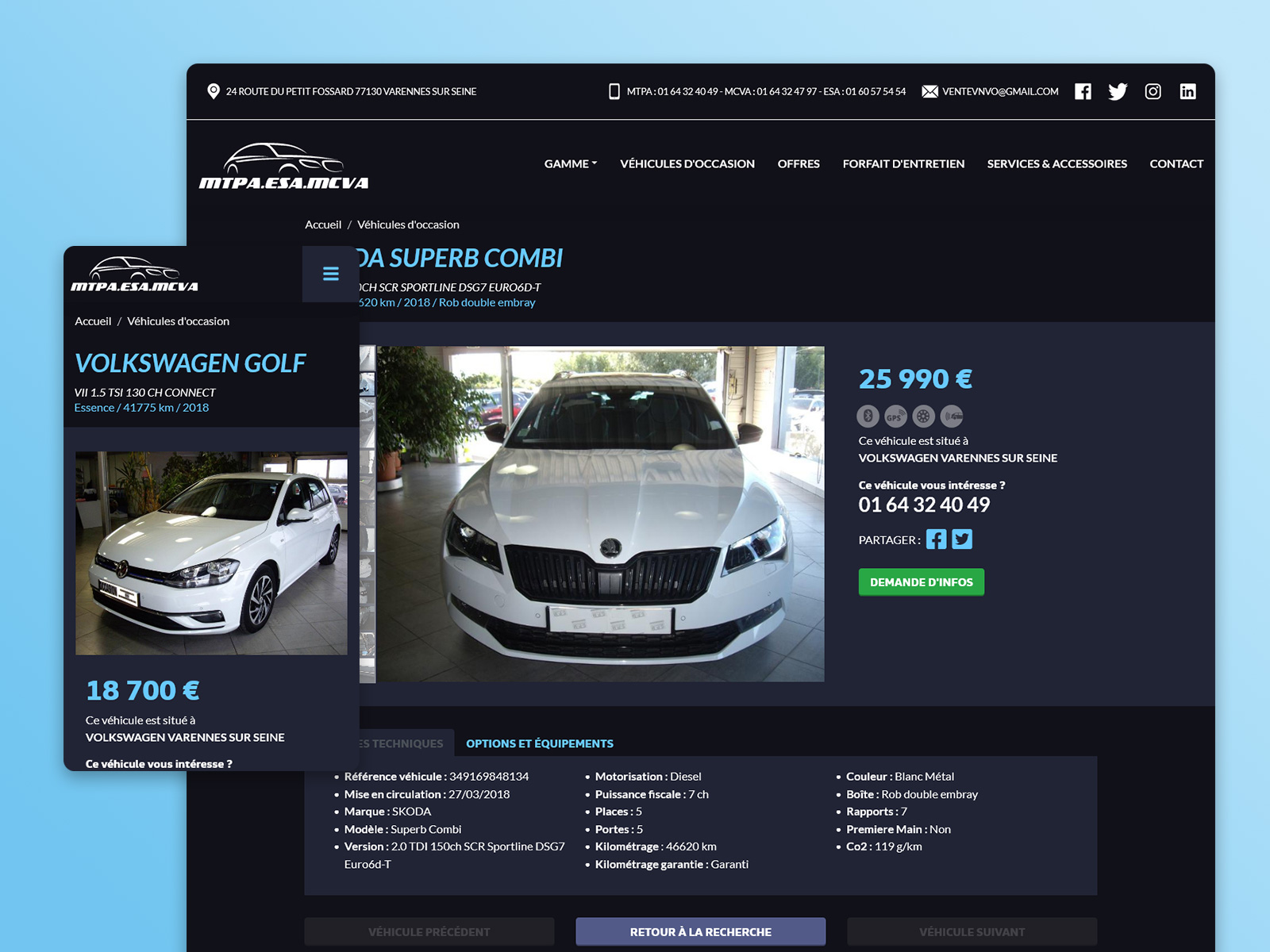This screenshot has width=1270, height=952.
Task: Open the Instagram profile from header
Action: 1153,91
